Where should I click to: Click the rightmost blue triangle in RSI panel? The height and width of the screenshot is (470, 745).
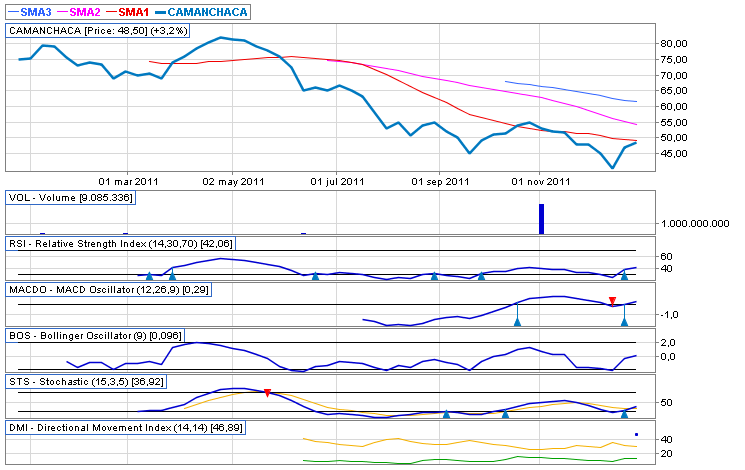[624, 275]
